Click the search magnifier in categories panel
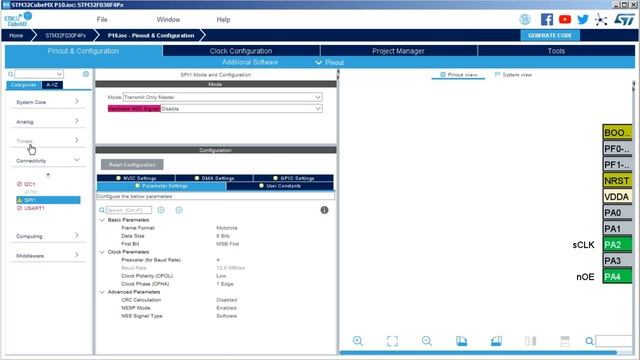Screen dimensions: 640x360 coord(11,74)
